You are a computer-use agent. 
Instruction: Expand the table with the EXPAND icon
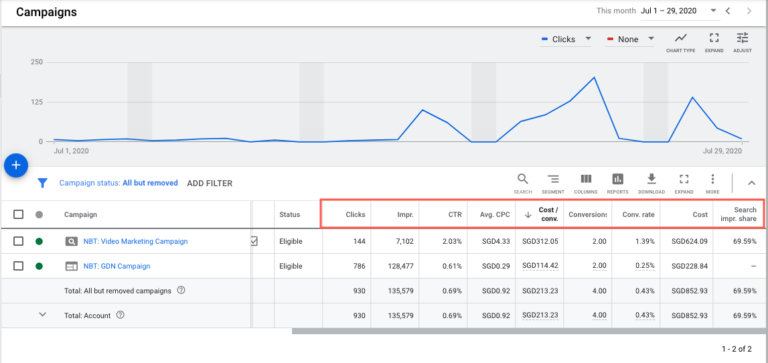pyautogui.click(x=684, y=184)
